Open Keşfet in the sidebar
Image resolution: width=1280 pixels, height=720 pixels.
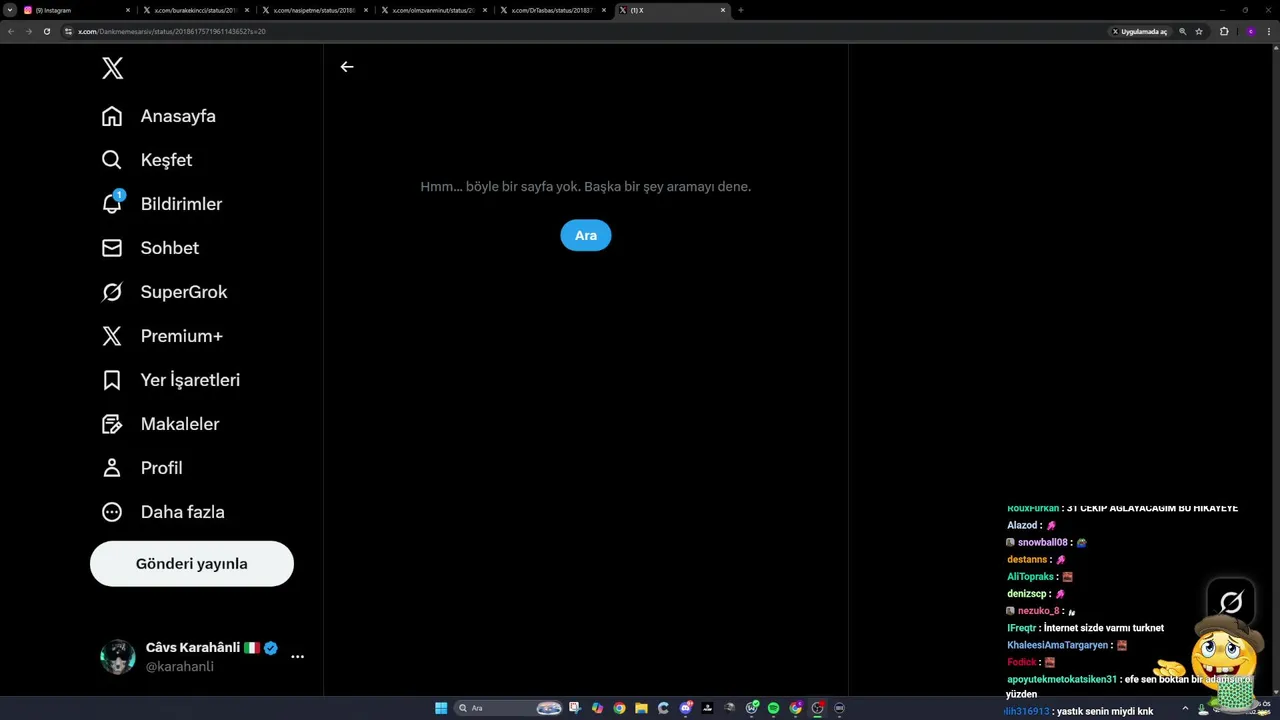click(x=147, y=160)
